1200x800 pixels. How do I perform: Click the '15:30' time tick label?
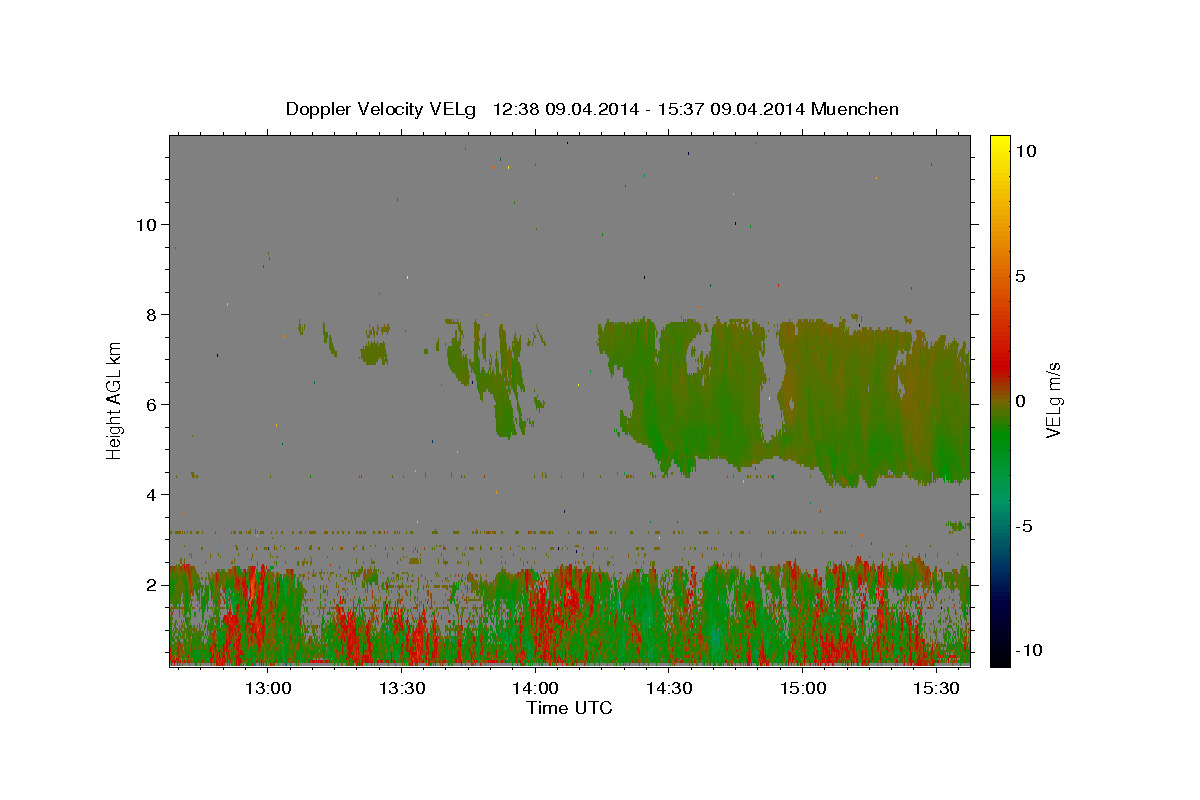click(x=936, y=688)
